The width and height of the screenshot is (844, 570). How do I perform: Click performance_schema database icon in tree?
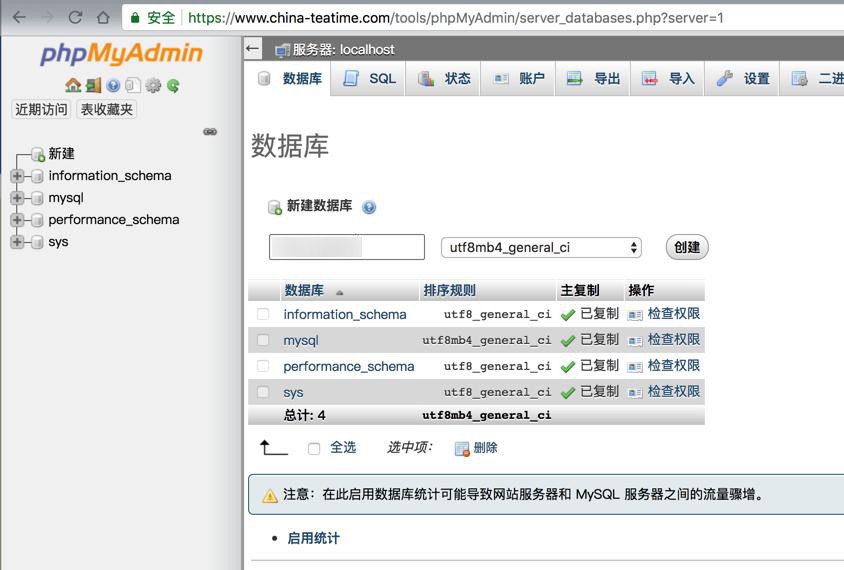pos(37,220)
